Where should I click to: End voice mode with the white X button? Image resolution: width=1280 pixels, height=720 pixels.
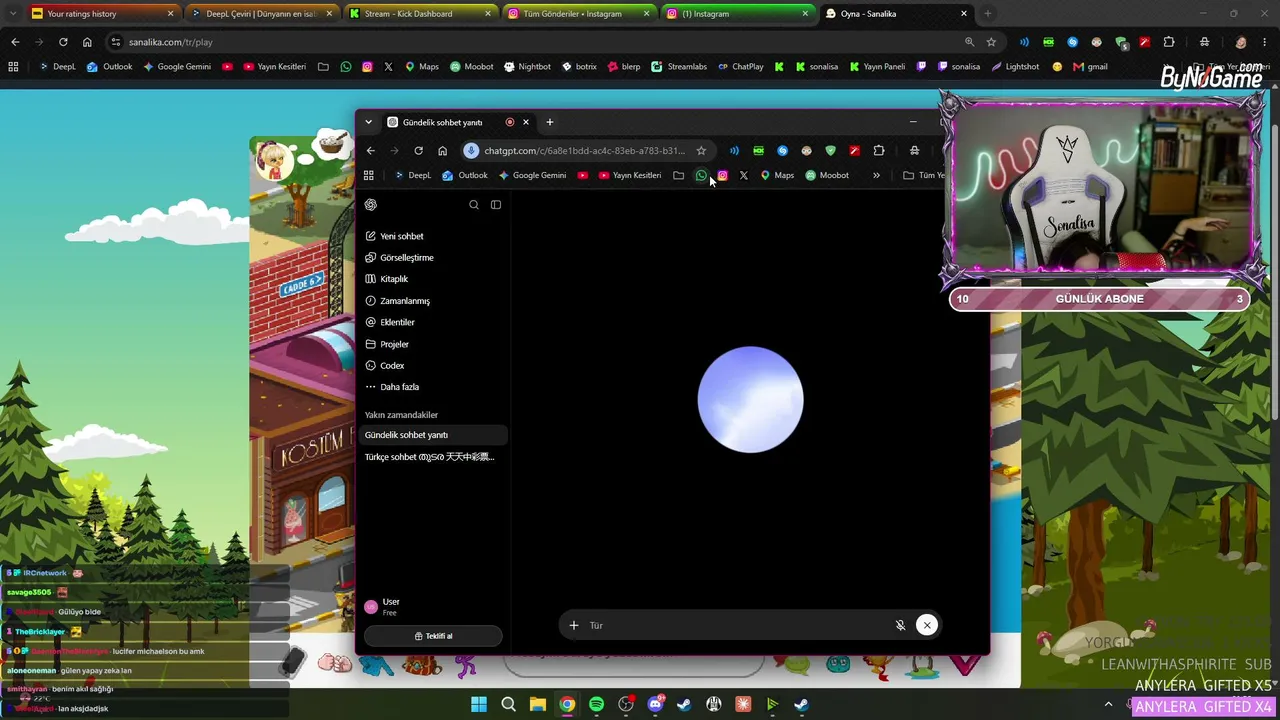click(x=927, y=625)
